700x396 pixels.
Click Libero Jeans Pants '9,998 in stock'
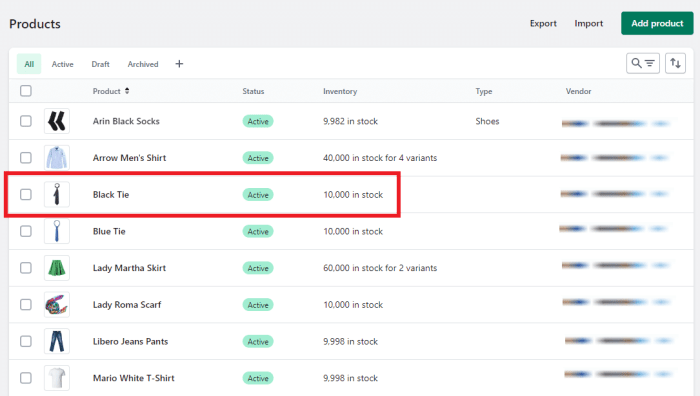click(x=350, y=341)
